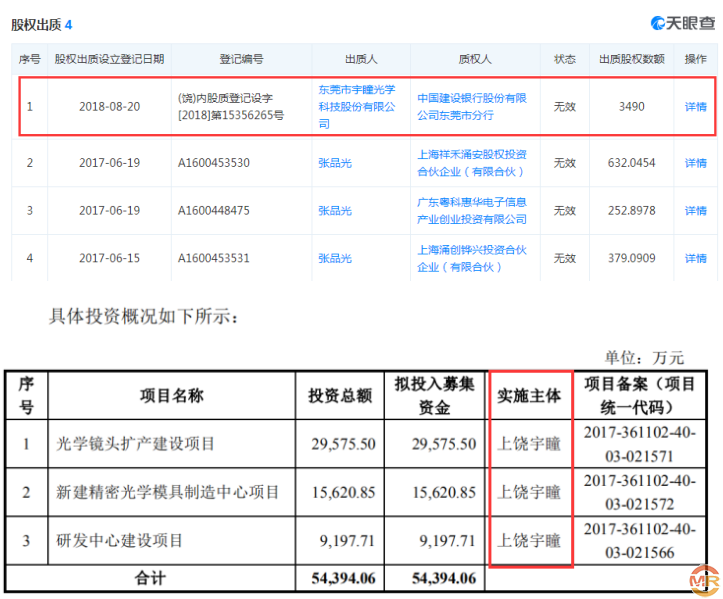The width and height of the screenshot is (723, 599).
Task: Select the (饶)内股质登记设字 registration number
Action: (x=231, y=107)
